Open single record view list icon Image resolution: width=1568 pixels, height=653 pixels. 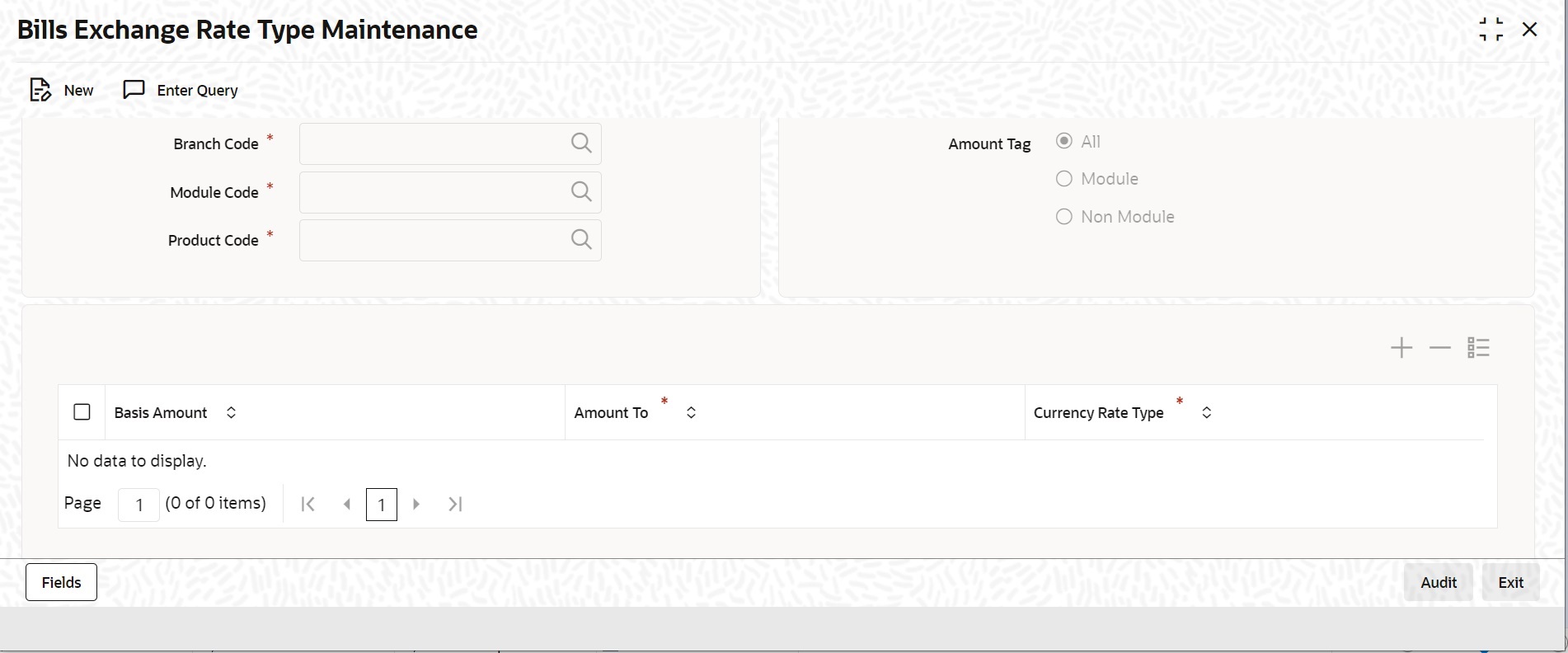coord(1478,348)
